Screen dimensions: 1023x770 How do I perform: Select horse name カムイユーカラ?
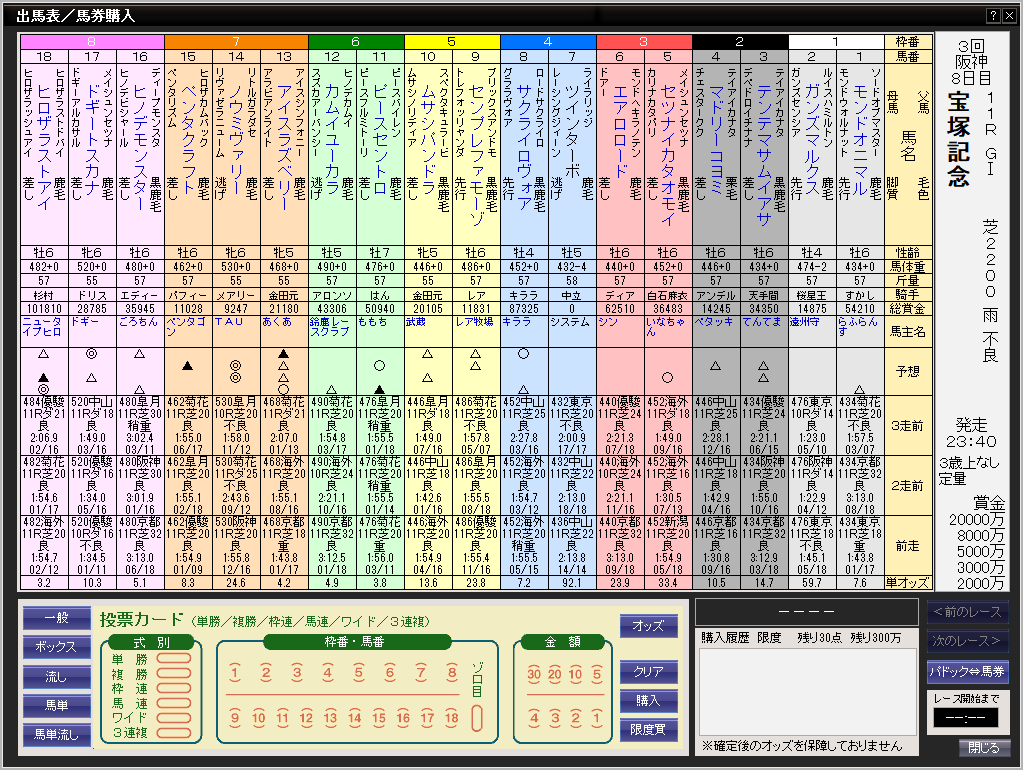[332, 139]
